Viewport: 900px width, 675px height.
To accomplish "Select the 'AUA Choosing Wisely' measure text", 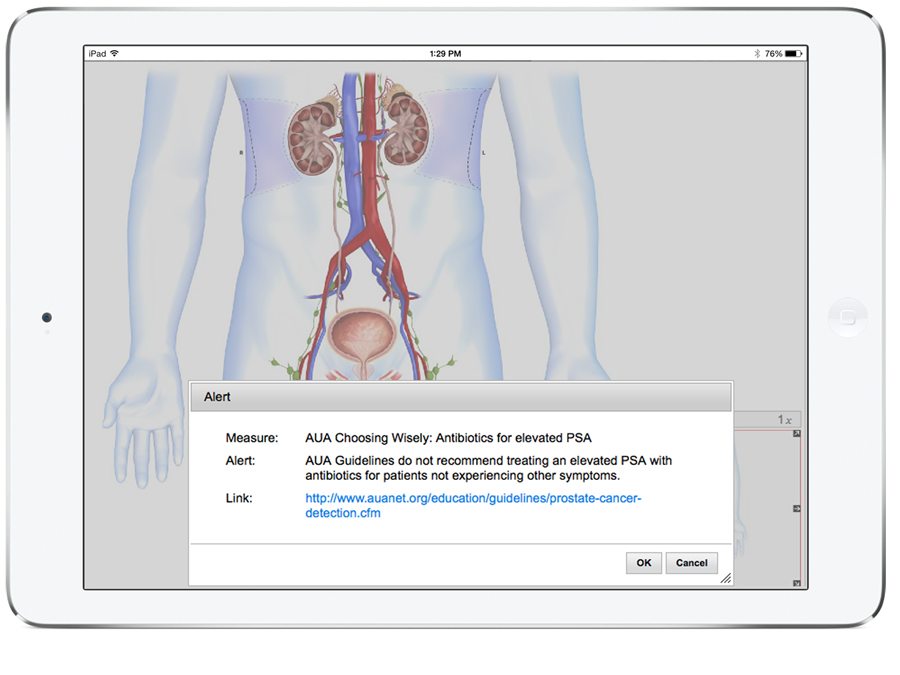I will tap(448, 438).
